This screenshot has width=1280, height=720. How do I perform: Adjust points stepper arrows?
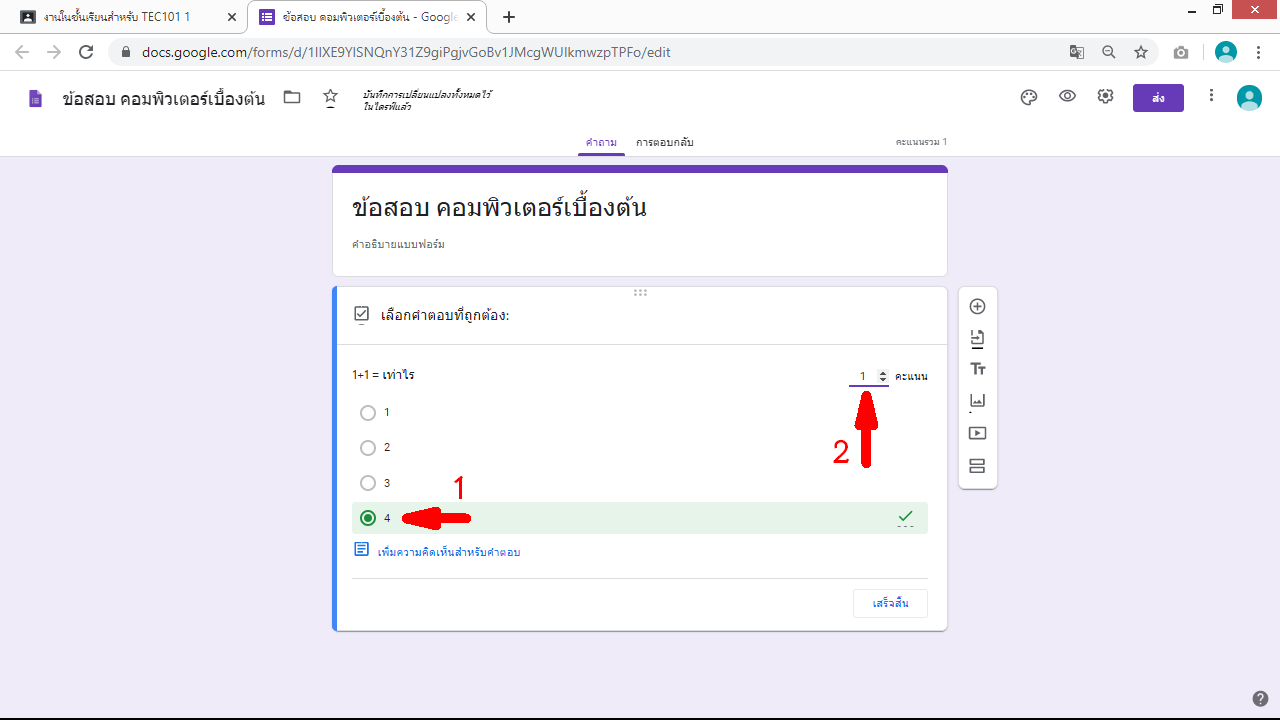click(882, 376)
